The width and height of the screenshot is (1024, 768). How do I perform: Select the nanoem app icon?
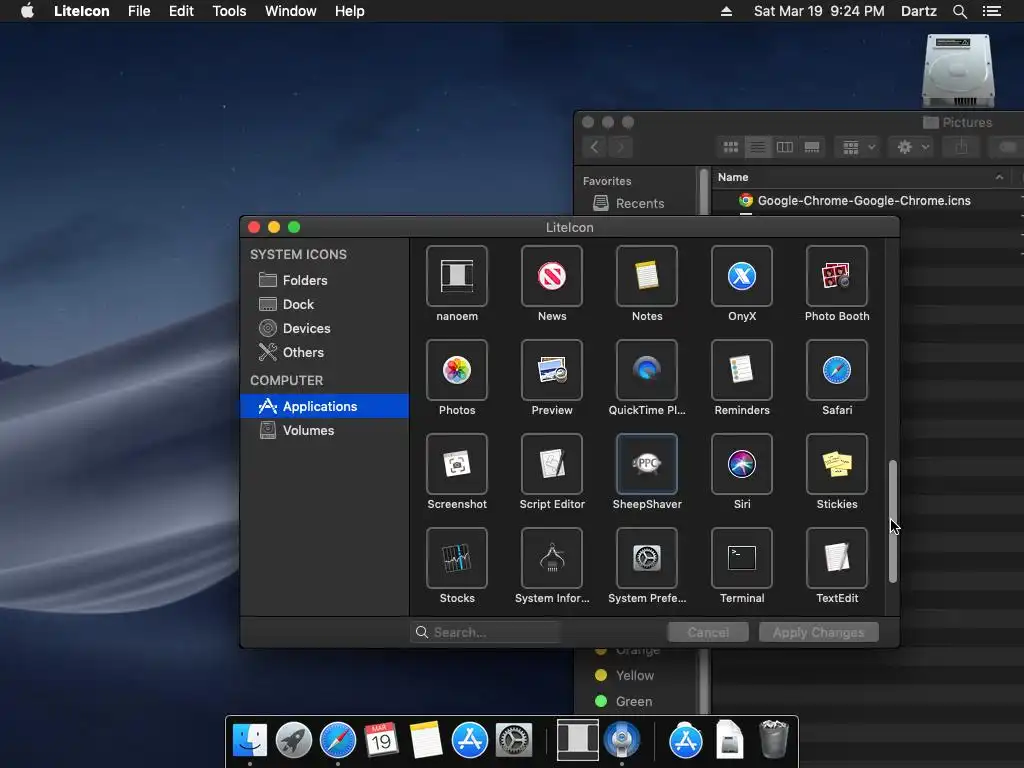pos(456,276)
